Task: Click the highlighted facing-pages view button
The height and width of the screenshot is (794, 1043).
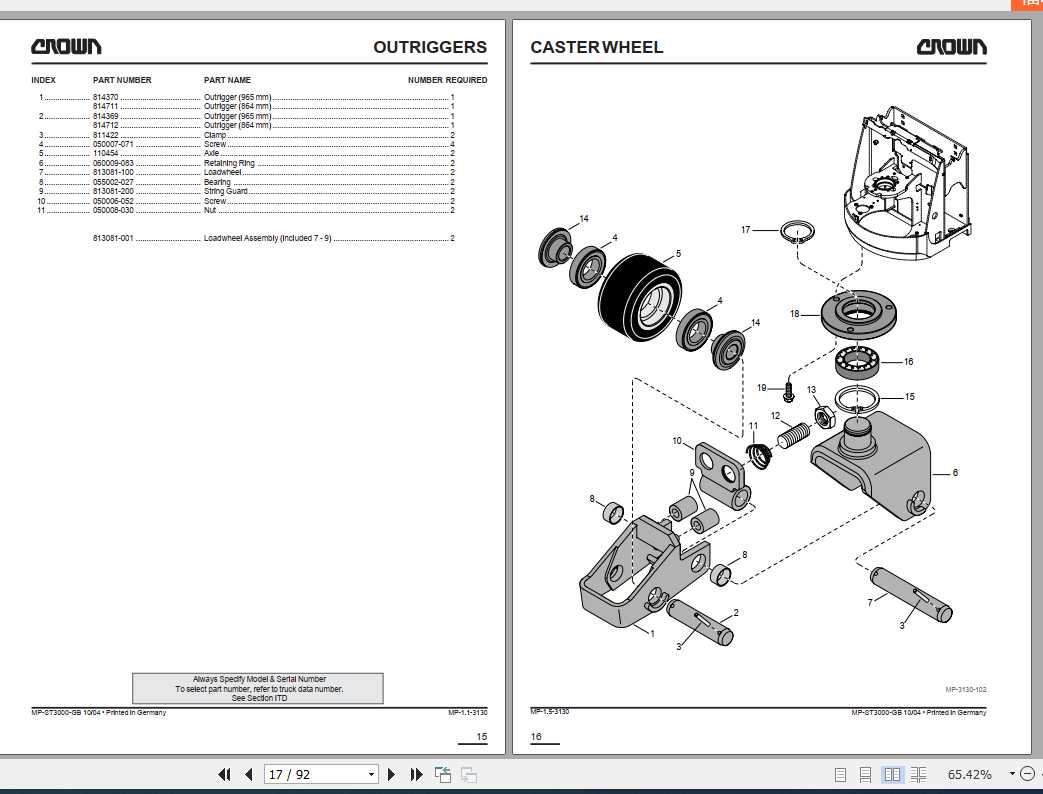Action: 892,774
